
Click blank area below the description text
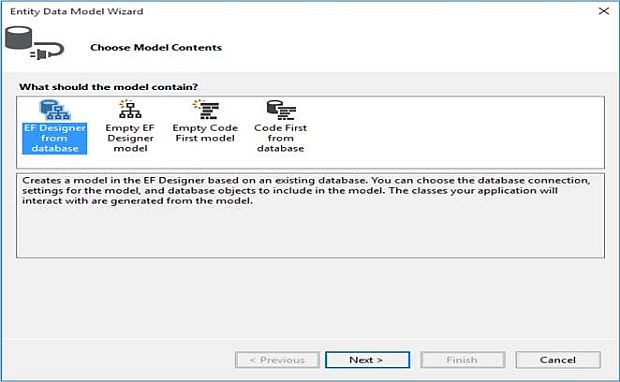pos(310,231)
